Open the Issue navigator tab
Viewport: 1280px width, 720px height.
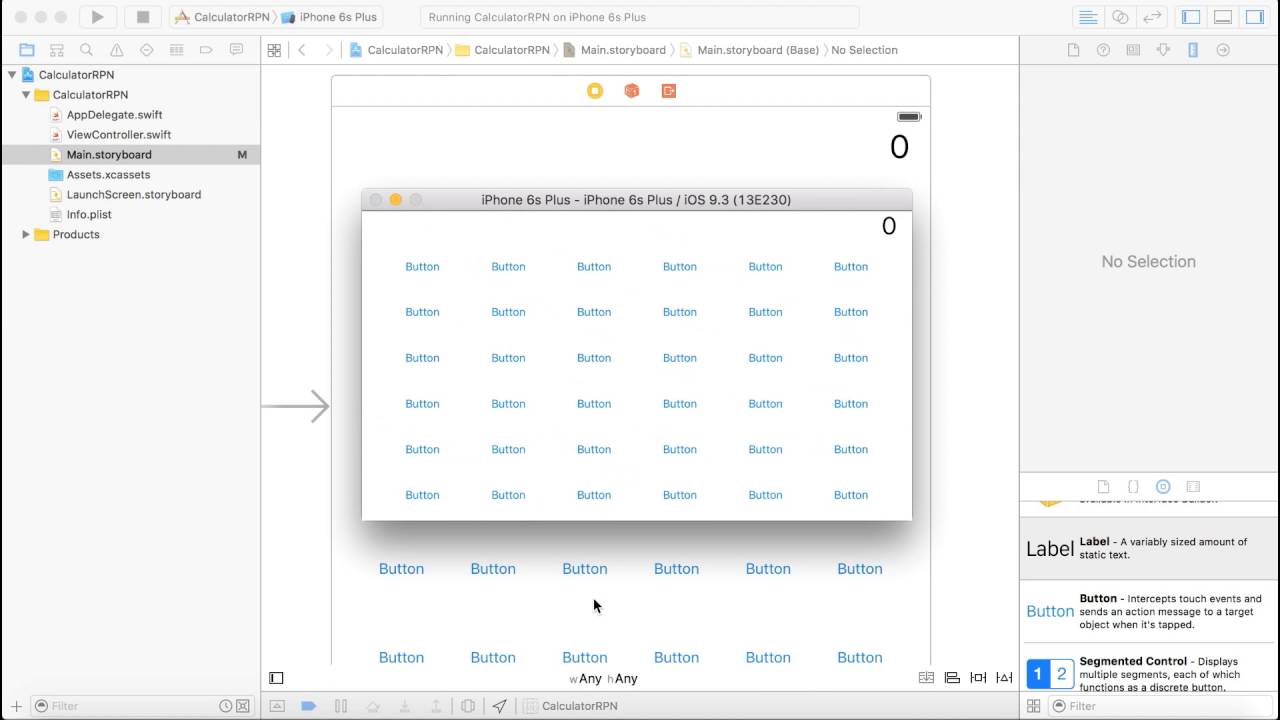tap(117, 50)
